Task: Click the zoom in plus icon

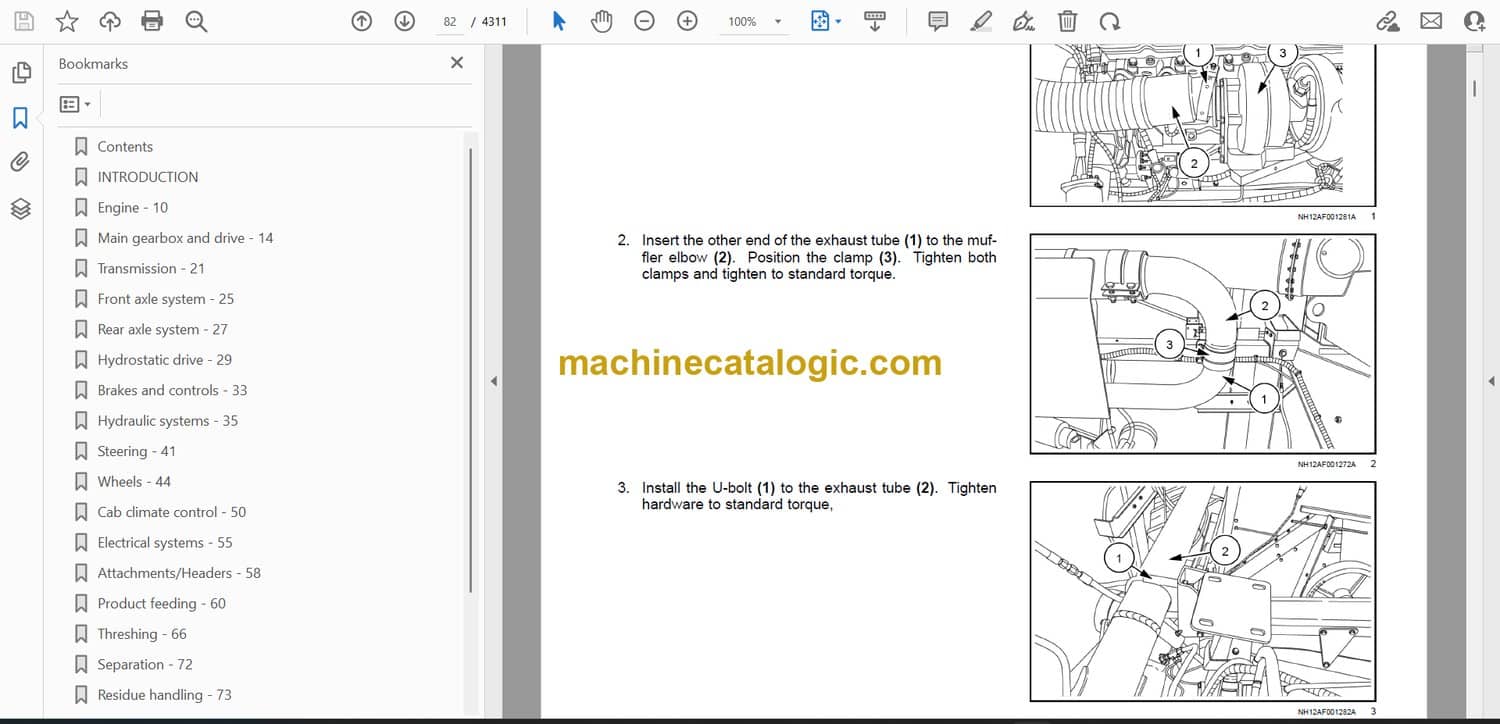Action: [687, 21]
